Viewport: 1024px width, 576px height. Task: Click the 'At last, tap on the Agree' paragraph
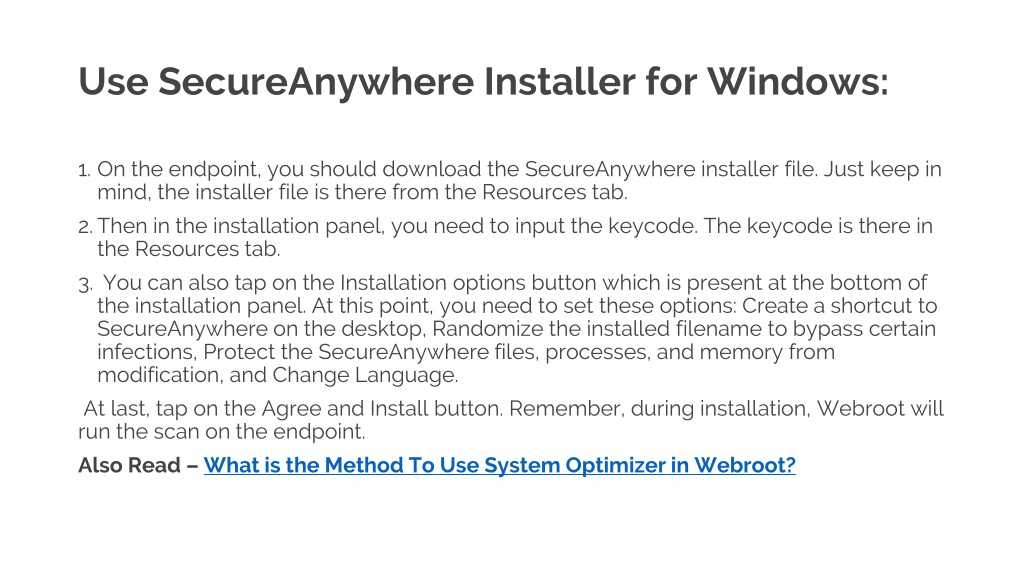(511, 419)
